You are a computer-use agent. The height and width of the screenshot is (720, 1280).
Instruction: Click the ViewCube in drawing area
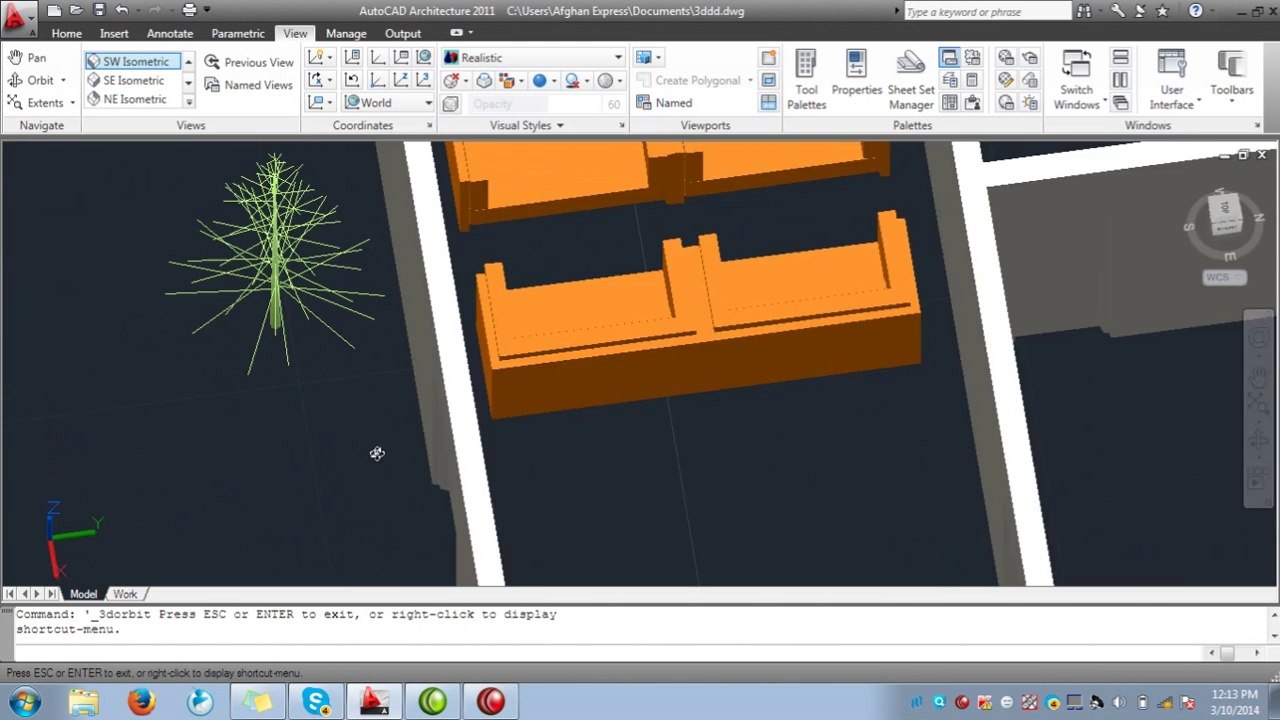[x=1226, y=214]
